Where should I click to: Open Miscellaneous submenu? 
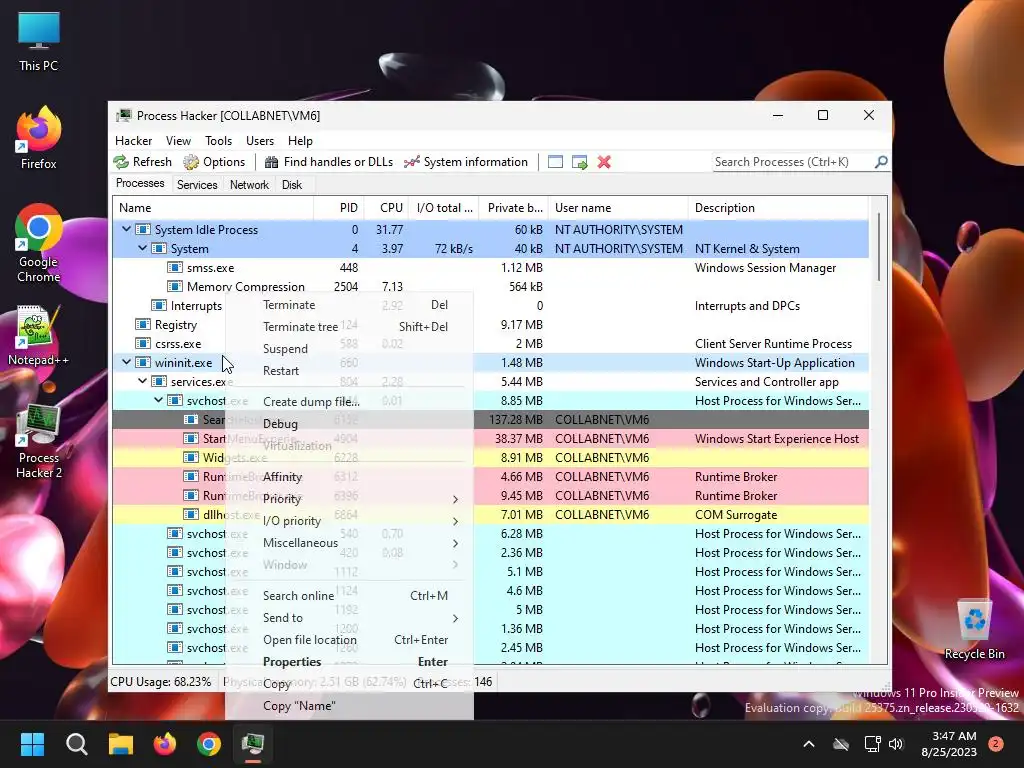tap(349, 543)
